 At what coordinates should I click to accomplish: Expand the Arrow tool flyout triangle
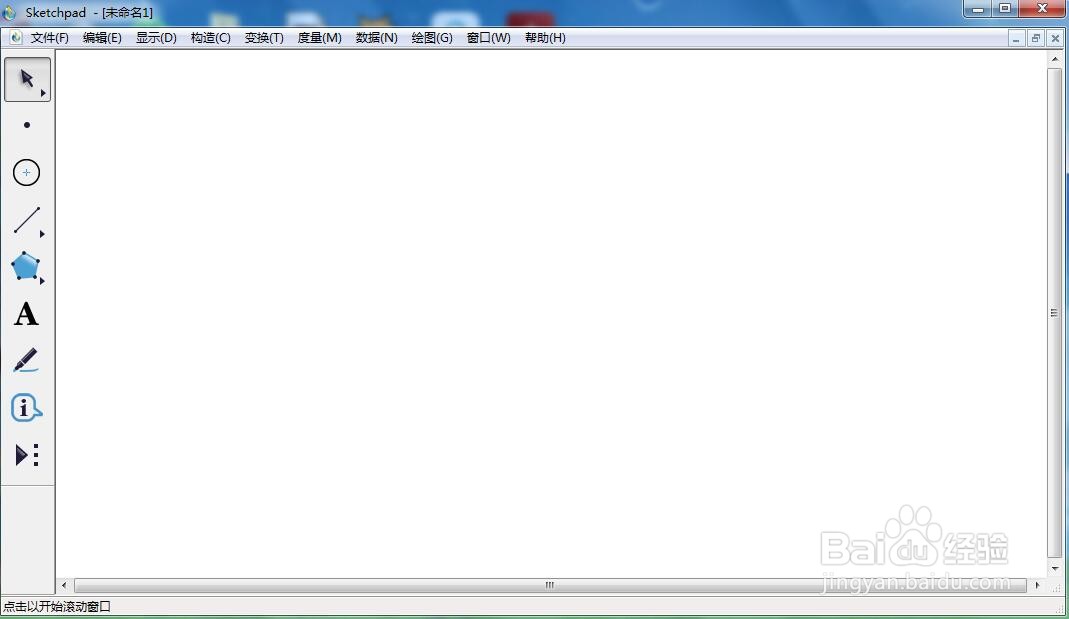[43, 93]
